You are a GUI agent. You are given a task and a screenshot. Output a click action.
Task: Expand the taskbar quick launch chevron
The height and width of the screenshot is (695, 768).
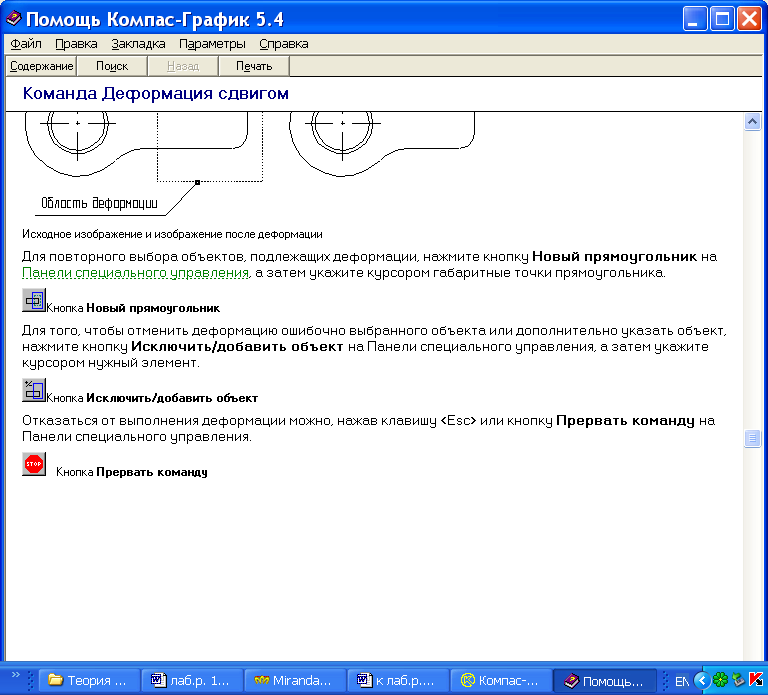coord(16,674)
